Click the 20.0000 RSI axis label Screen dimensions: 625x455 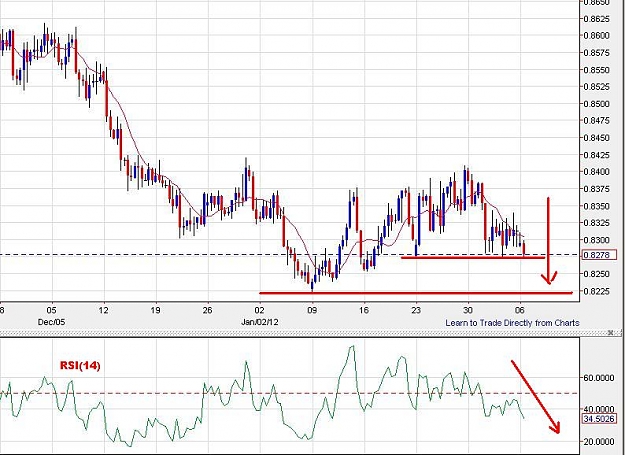[x=598, y=441]
